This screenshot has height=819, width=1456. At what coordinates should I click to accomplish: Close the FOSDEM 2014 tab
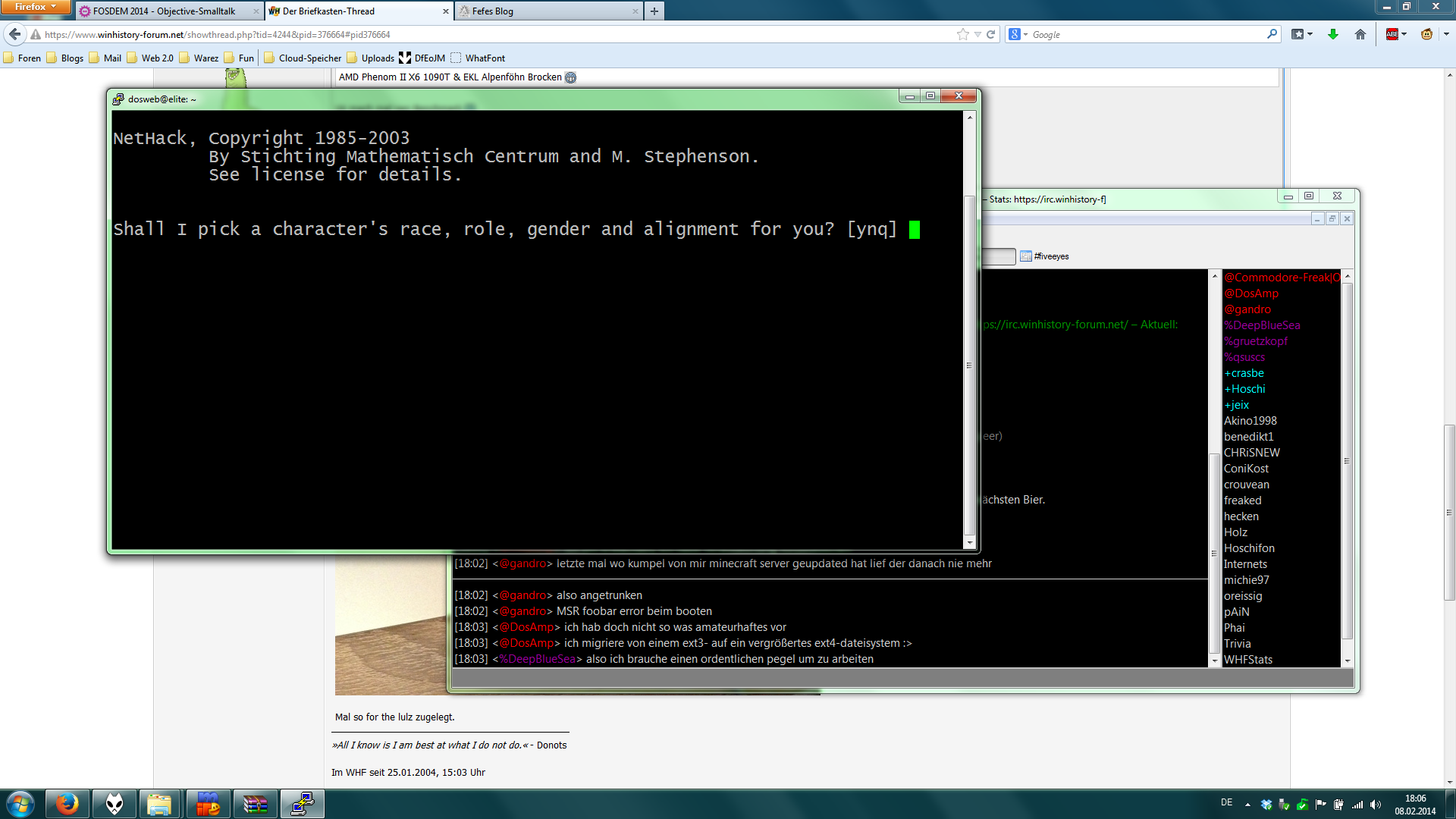pos(256,11)
